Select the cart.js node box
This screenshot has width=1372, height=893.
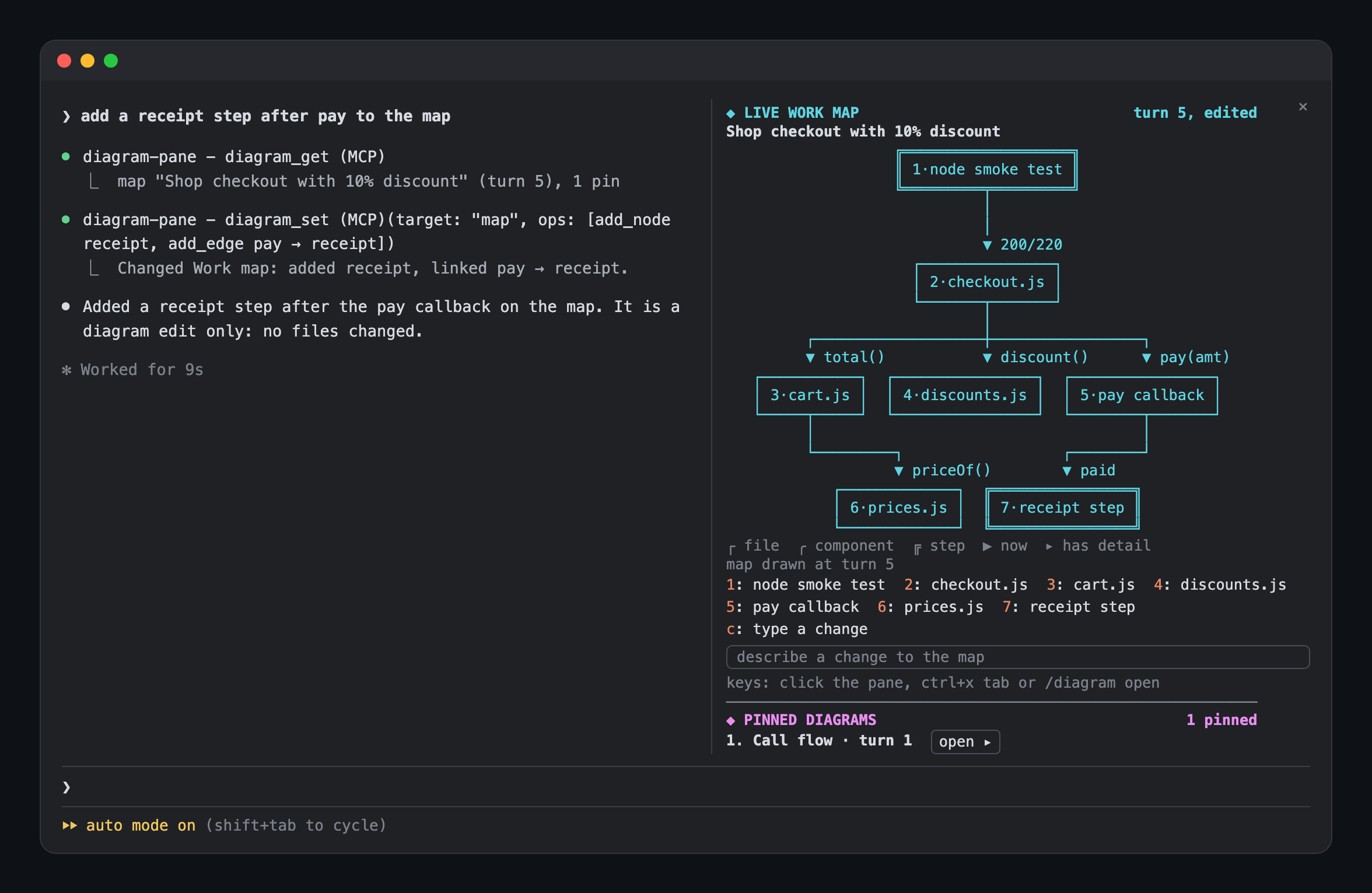[x=810, y=395]
